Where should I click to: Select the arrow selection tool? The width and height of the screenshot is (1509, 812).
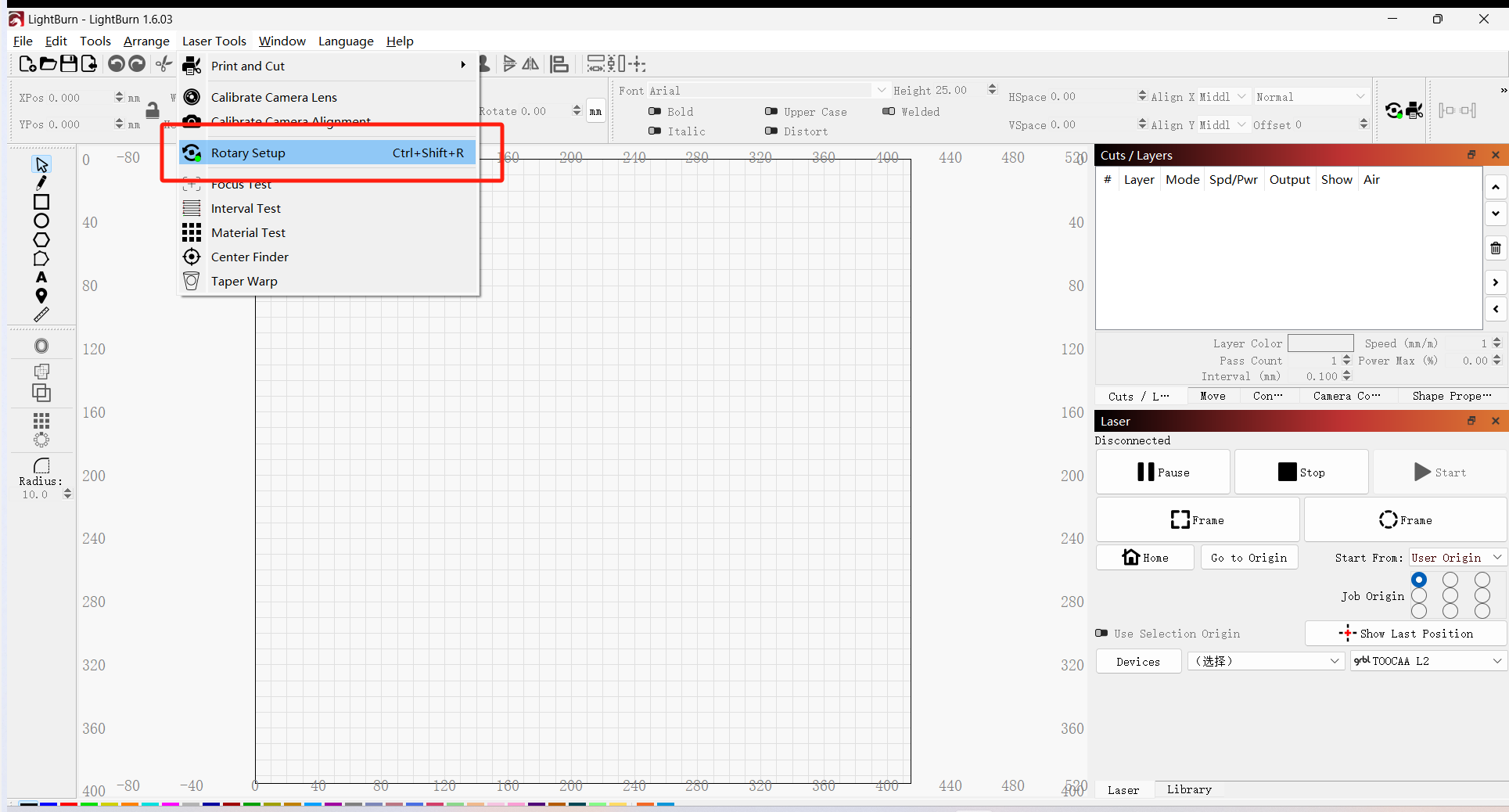coord(41,164)
